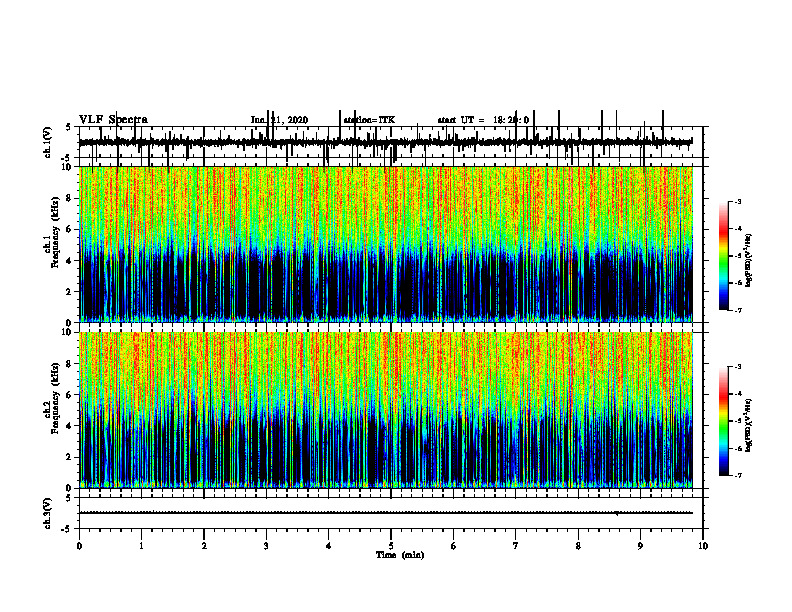Image resolution: width=792 pixels, height=612 pixels.
Task: Click the "Time (min)" axis label
Action: 400,555
